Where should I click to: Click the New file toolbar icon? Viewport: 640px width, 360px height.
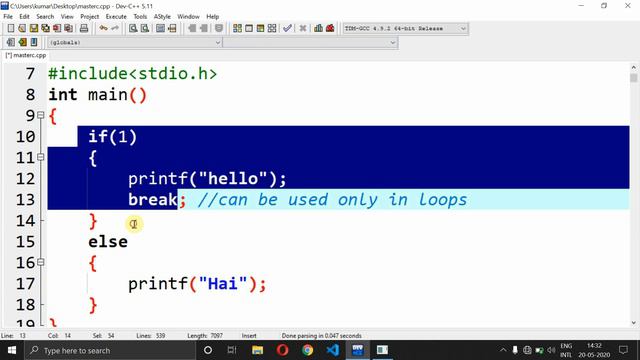pos(11,28)
